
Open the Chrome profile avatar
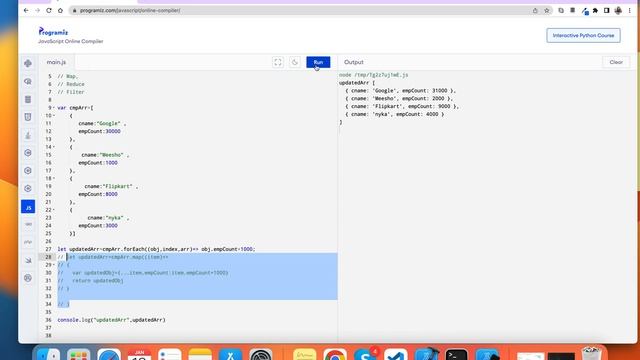(618, 11)
